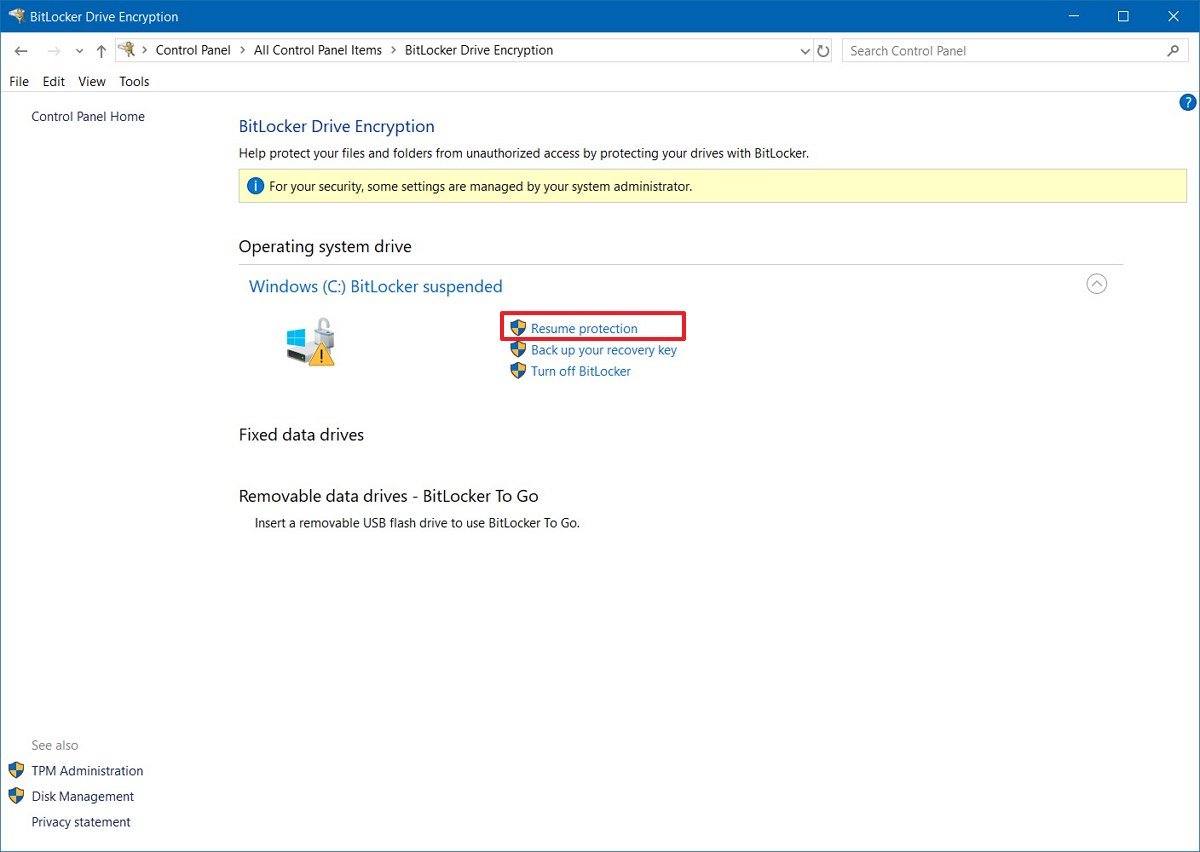Image resolution: width=1200 pixels, height=852 pixels.
Task: Open the address bar dropdown arrow
Action: (805, 50)
